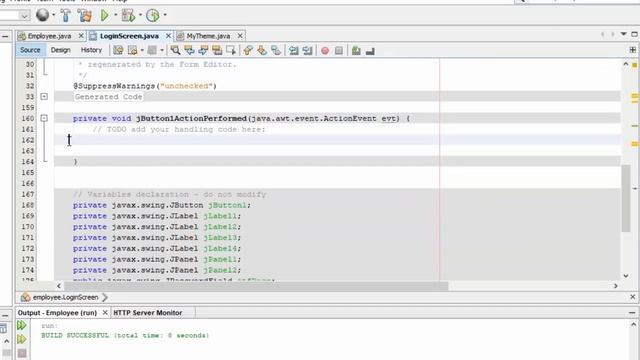This screenshot has height=360, width=640.
Task: Switch to Design view
Action: pos(60,50)
